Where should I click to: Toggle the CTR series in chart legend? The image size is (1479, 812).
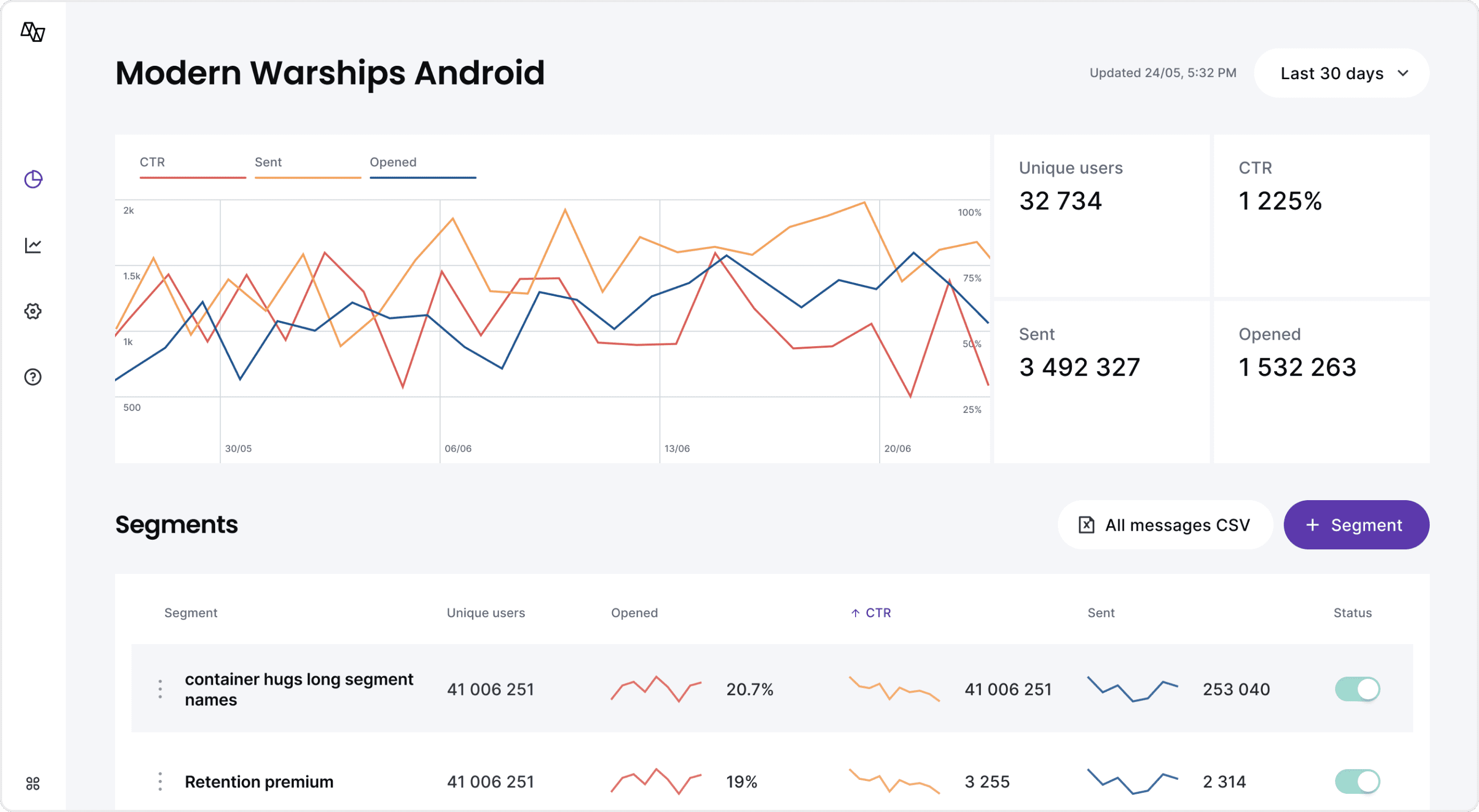193,168
